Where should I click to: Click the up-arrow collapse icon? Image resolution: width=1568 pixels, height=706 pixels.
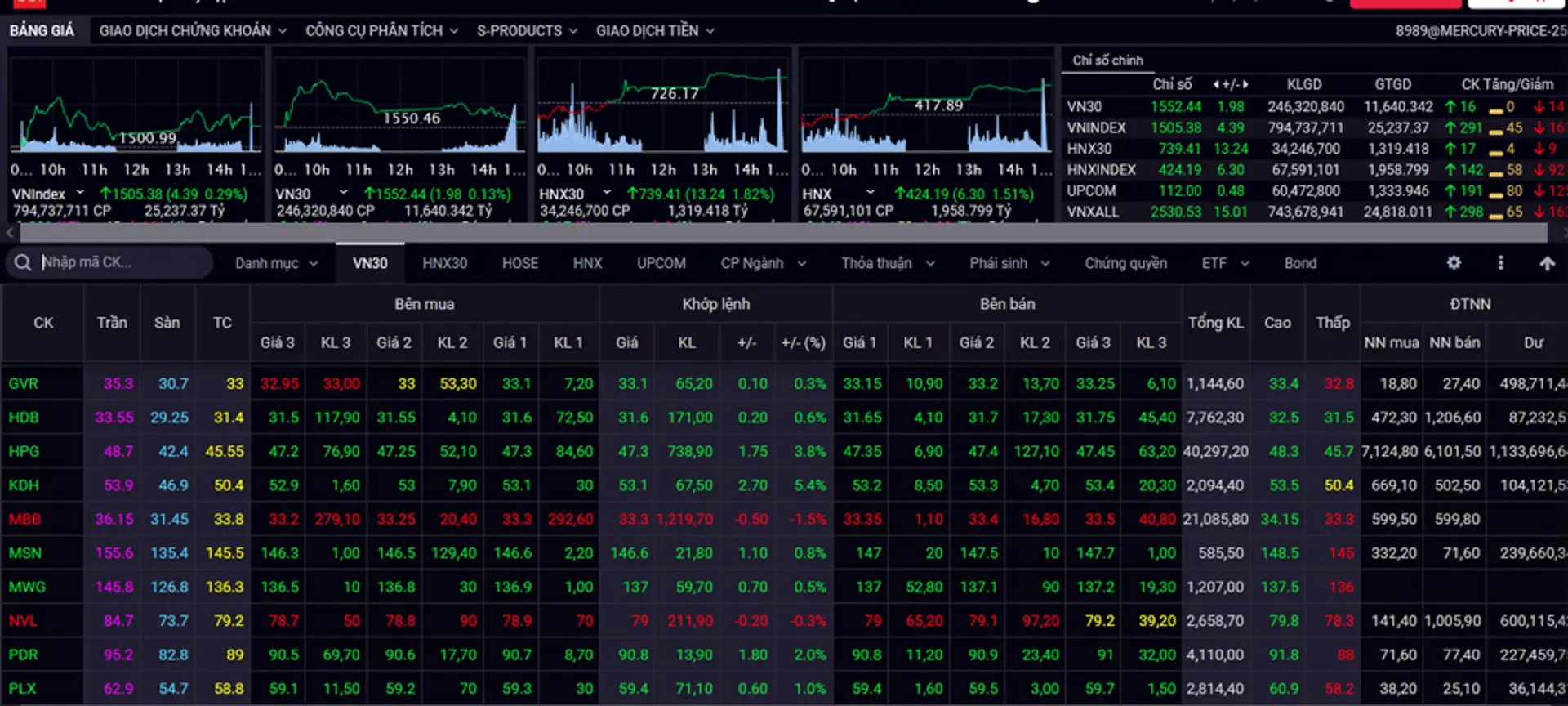pyautogui.click(x=1547, y=263)
